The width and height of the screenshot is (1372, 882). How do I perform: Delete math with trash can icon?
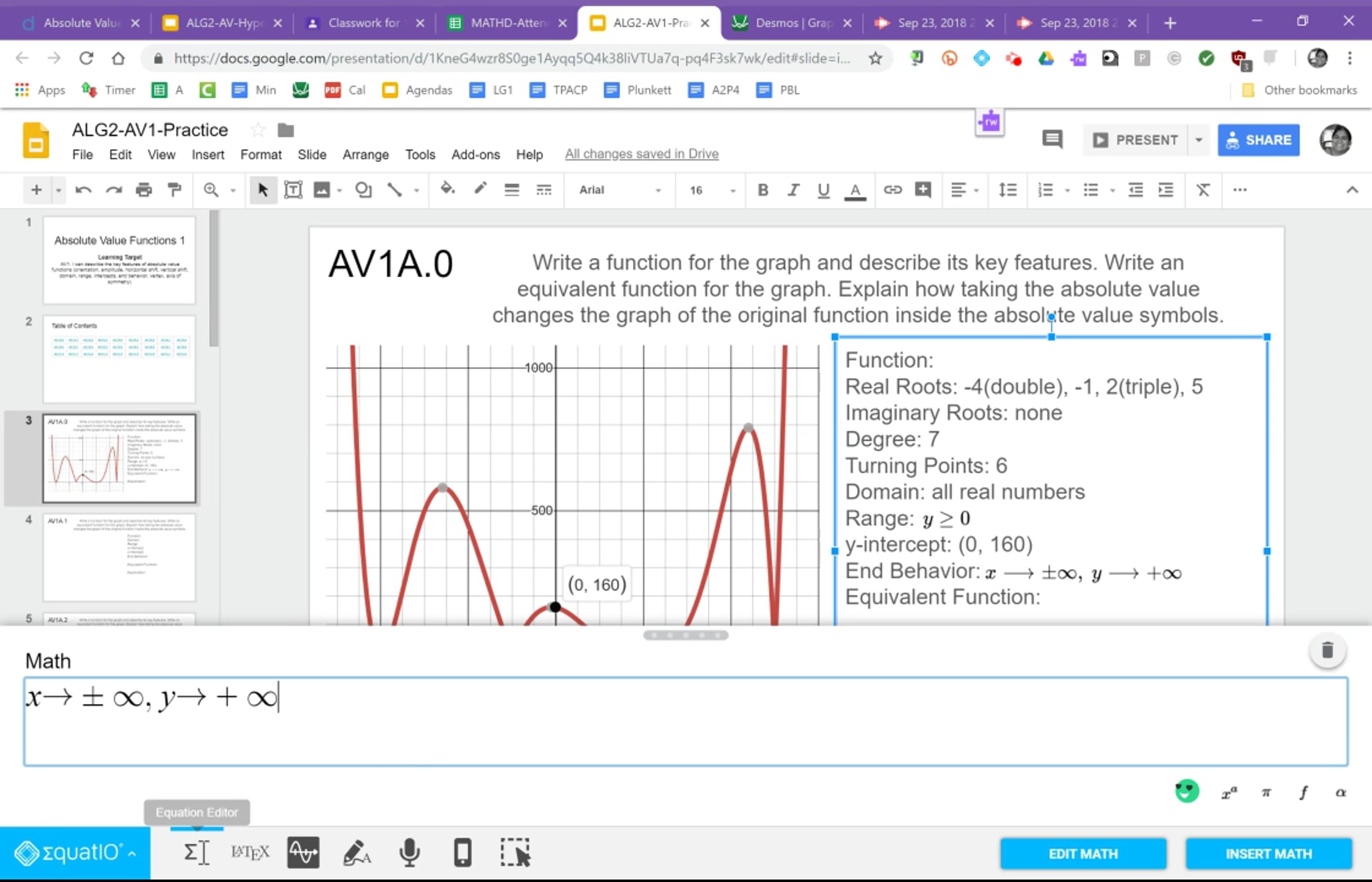pos(1327,650)
